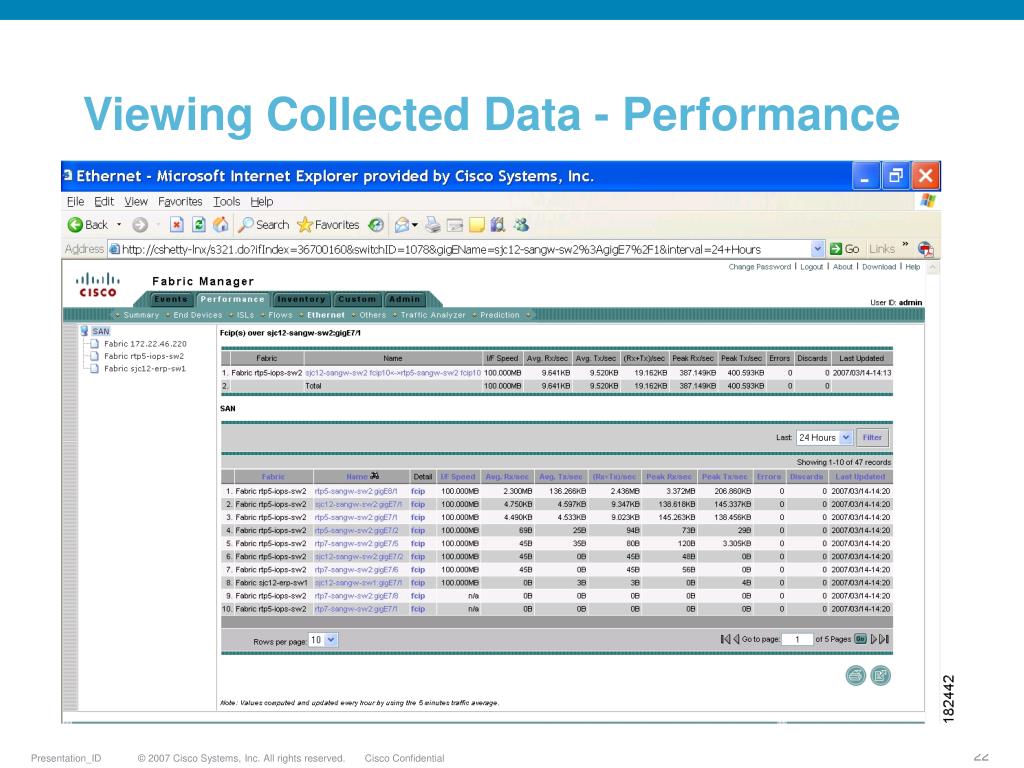
Task: Open the Back button history dropdown arrow
Action: tap(119, 225)
